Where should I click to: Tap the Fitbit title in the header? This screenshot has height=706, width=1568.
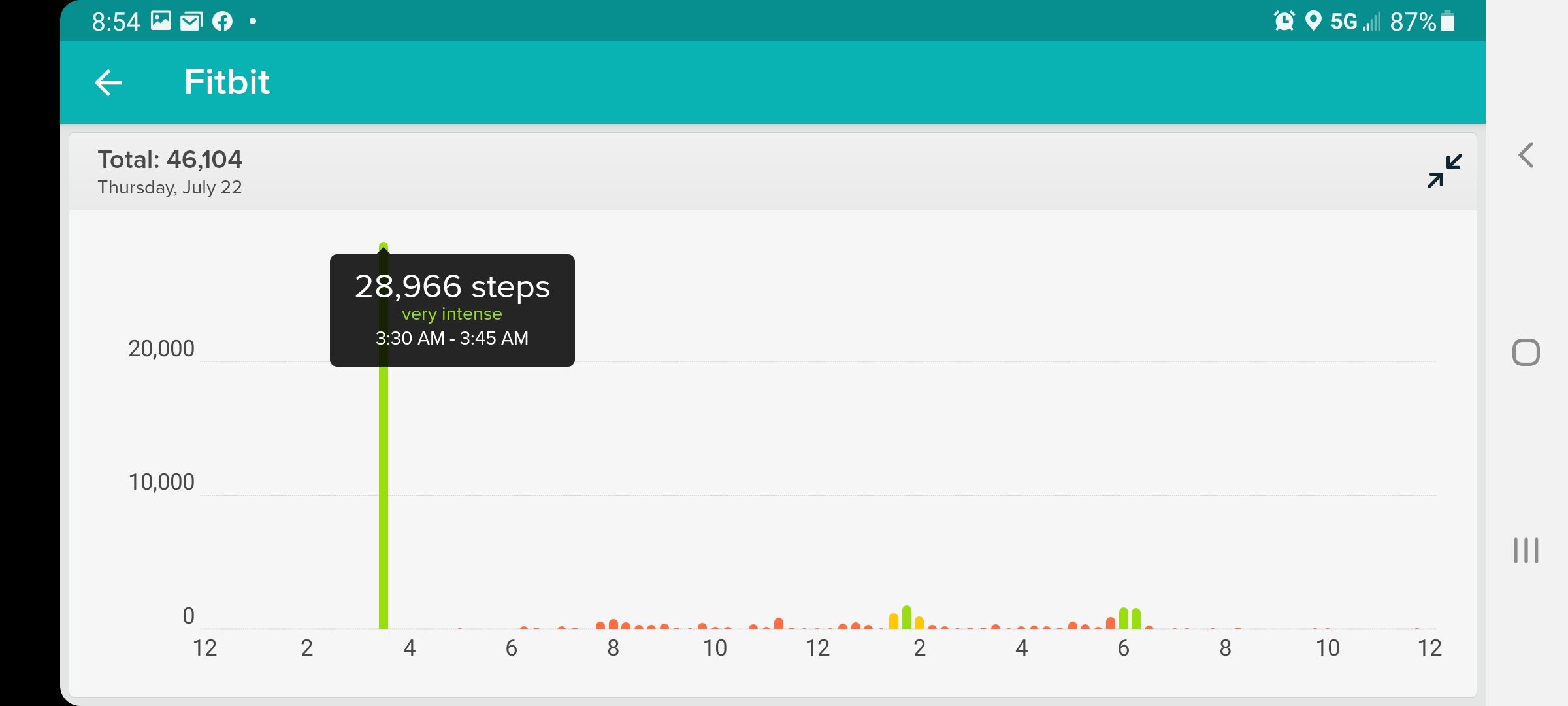227,82
